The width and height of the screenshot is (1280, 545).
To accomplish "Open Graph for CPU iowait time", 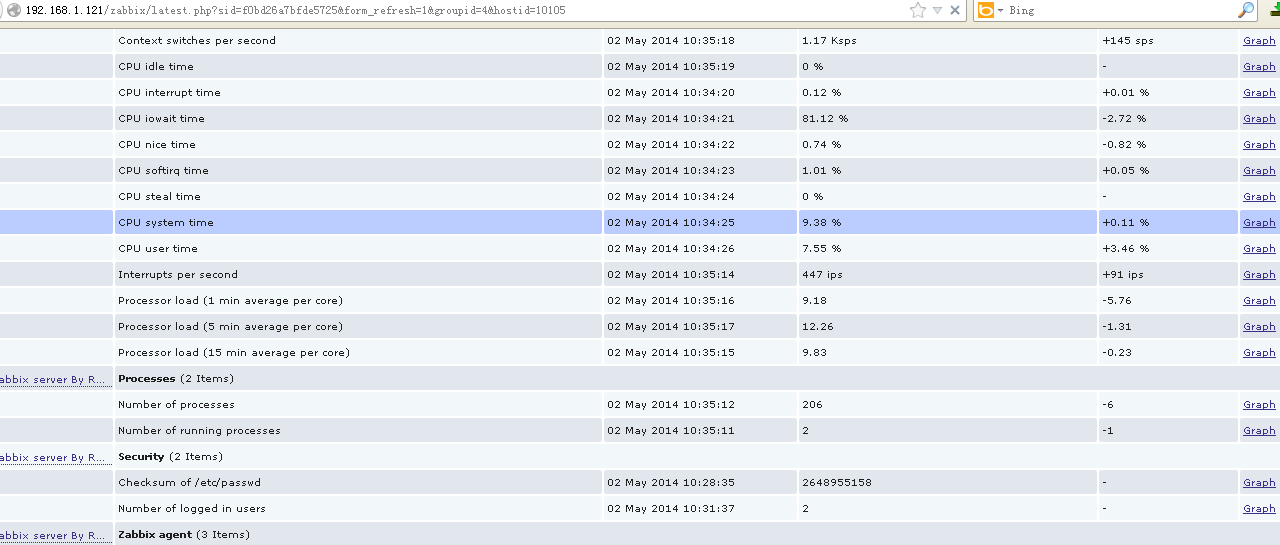I will click(x=1259, y=119).
